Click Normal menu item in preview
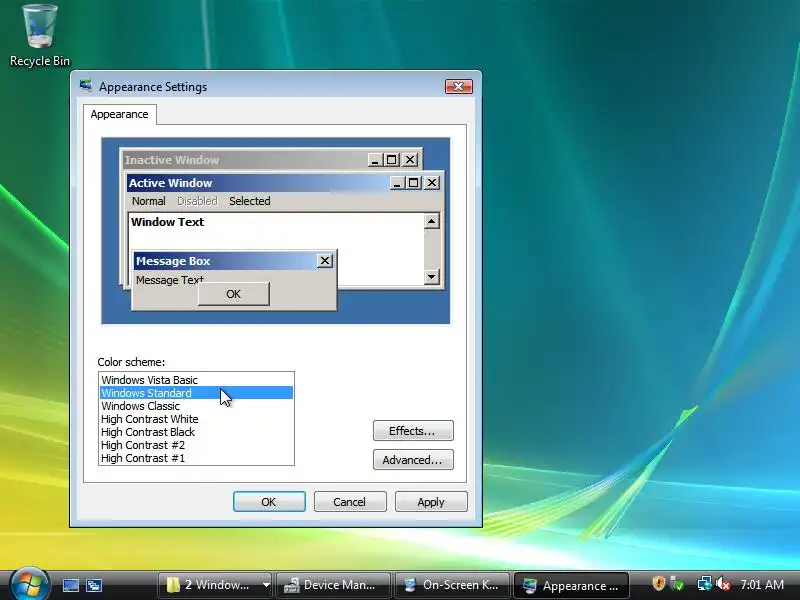The width and height of the screenshot is (800, 600). (148, 201)
